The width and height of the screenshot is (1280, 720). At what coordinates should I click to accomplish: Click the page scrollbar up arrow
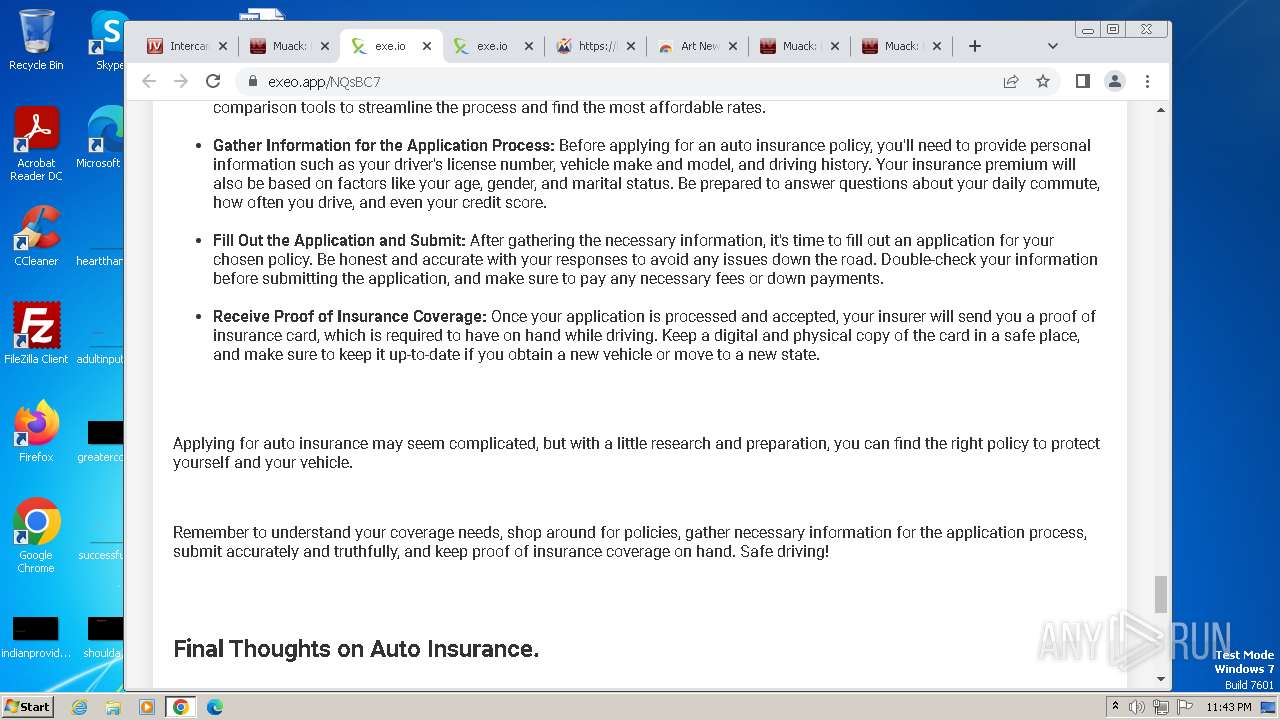pyautogui.click(x=1161, y=110)
